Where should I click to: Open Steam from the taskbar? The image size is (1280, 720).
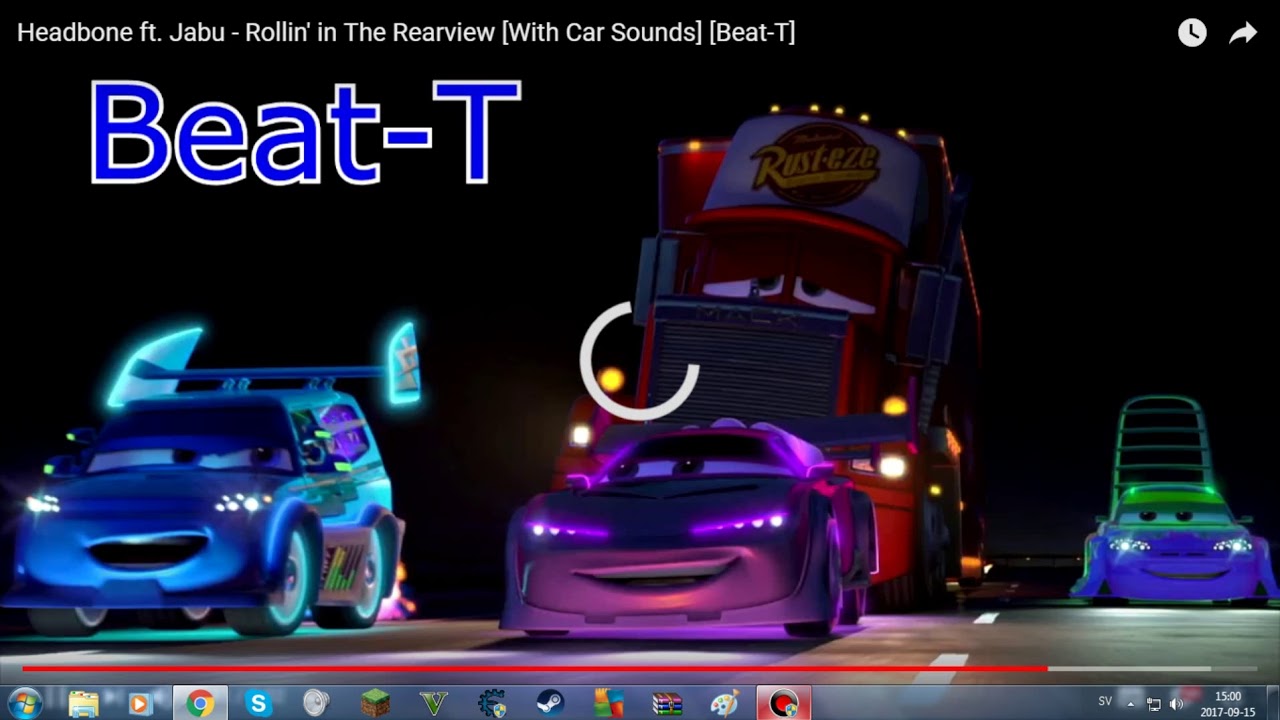pyautogui.click(x=549, y=704)
